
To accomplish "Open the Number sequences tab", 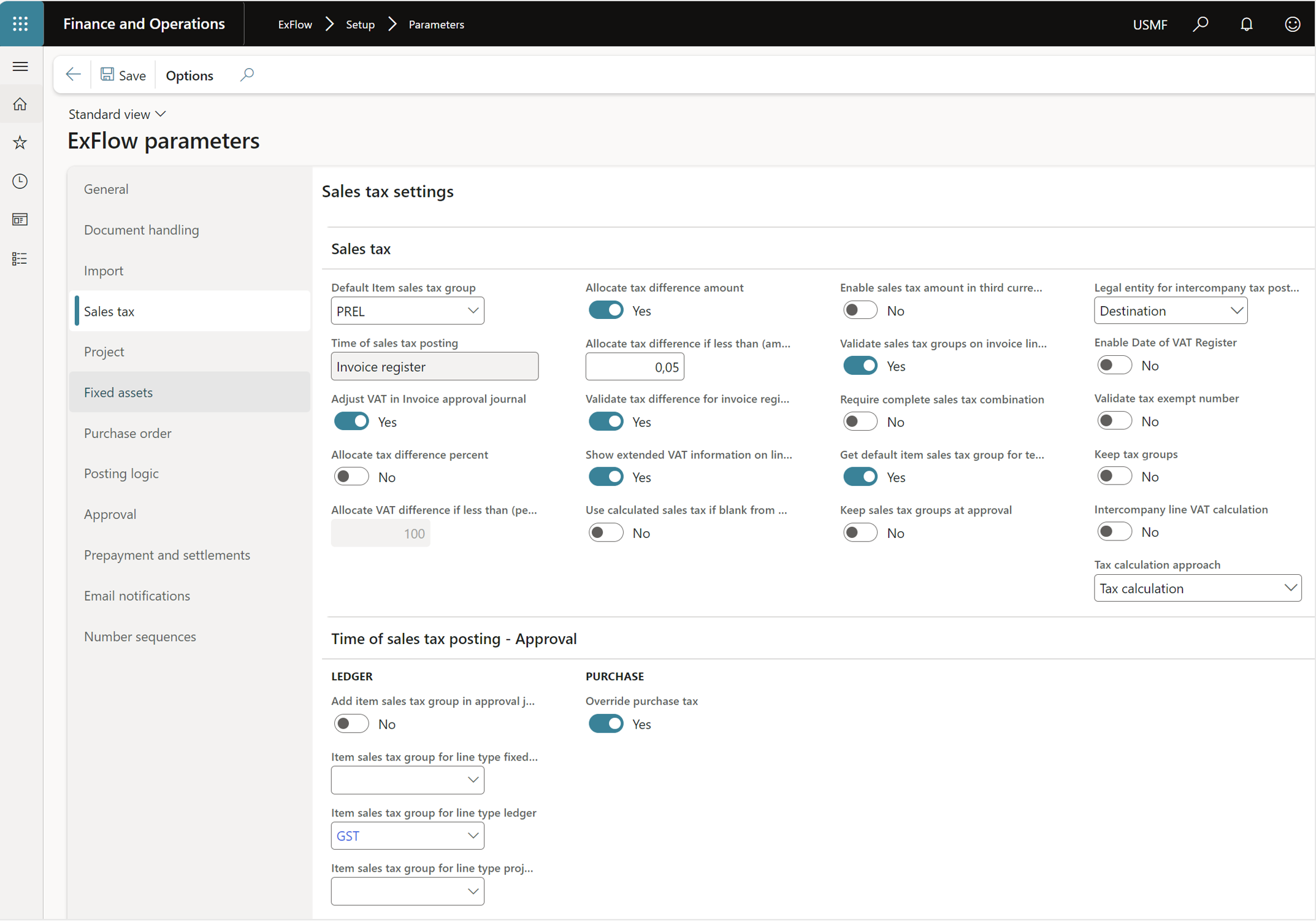I will pos(189,637).
